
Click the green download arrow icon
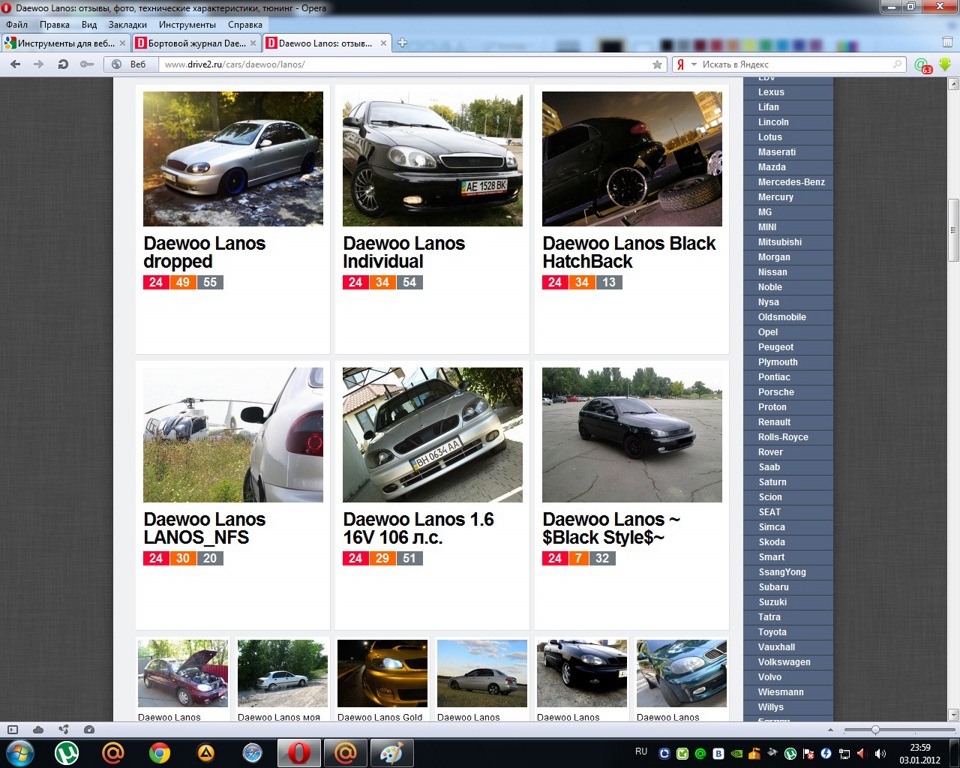click(945, 64)
